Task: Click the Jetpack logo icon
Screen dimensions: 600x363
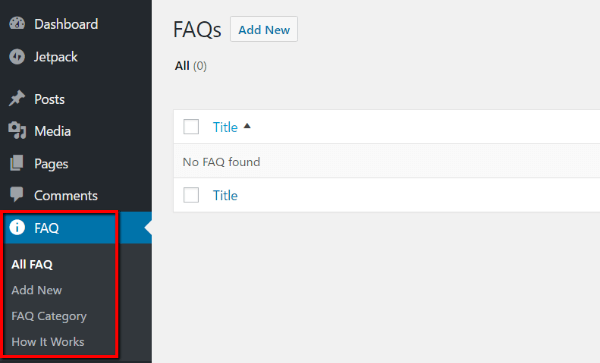Action: point(17,57)
